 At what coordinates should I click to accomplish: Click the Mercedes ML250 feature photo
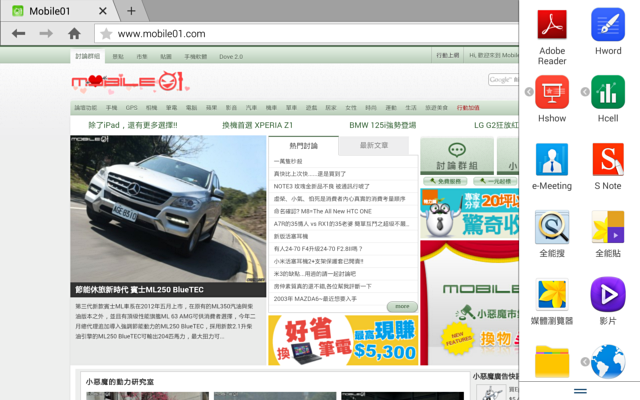coord(168,209)
